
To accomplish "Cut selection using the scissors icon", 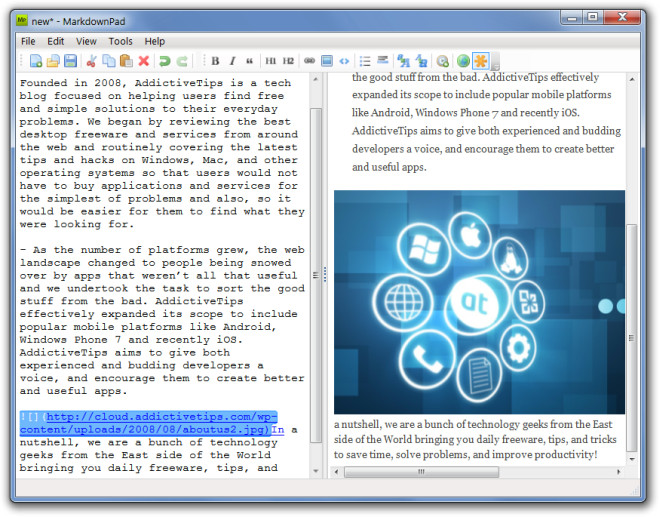I will (91, 61).
